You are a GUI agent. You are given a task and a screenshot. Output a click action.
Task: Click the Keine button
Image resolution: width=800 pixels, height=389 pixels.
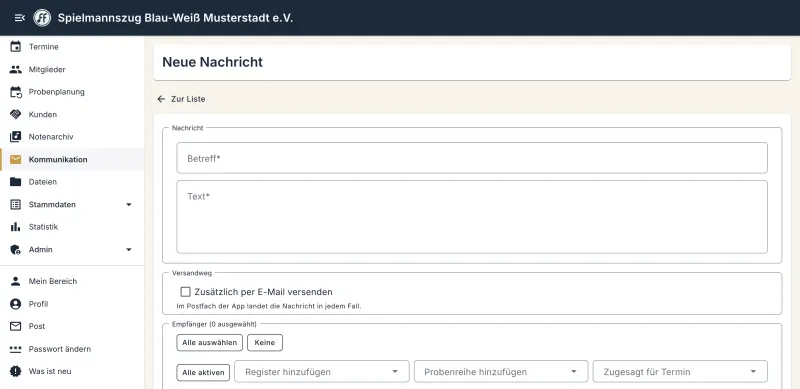pyautogui.click(x=265, y=343)
